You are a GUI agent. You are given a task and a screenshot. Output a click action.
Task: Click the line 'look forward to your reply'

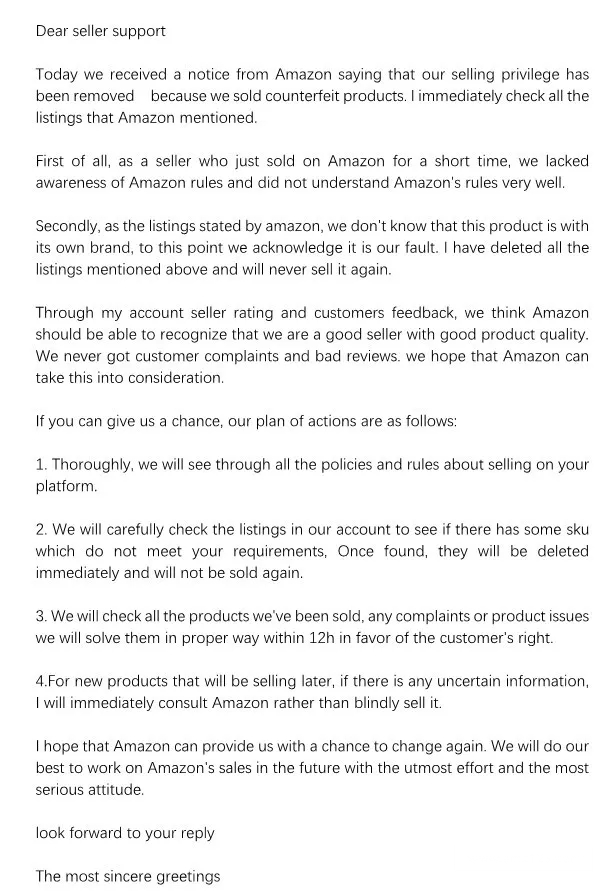[125, 833]
